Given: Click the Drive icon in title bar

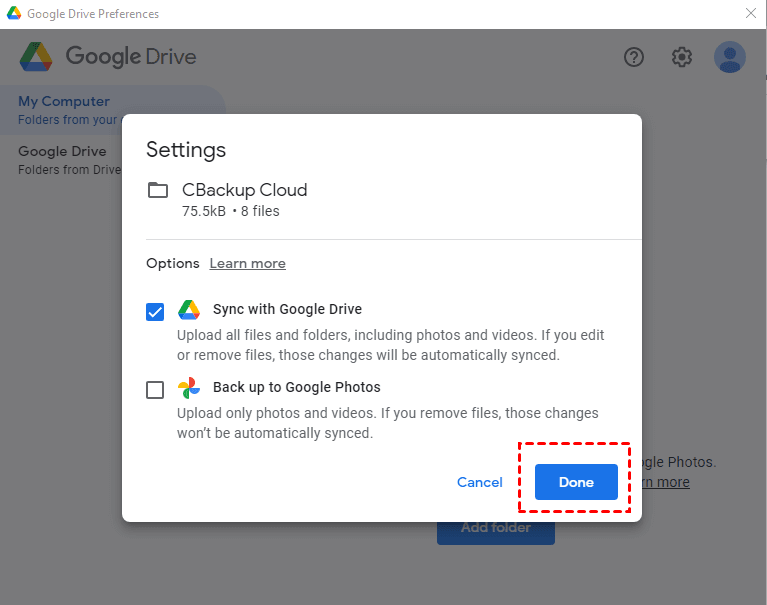Looking at the screenshot, I should pos(13,14).
